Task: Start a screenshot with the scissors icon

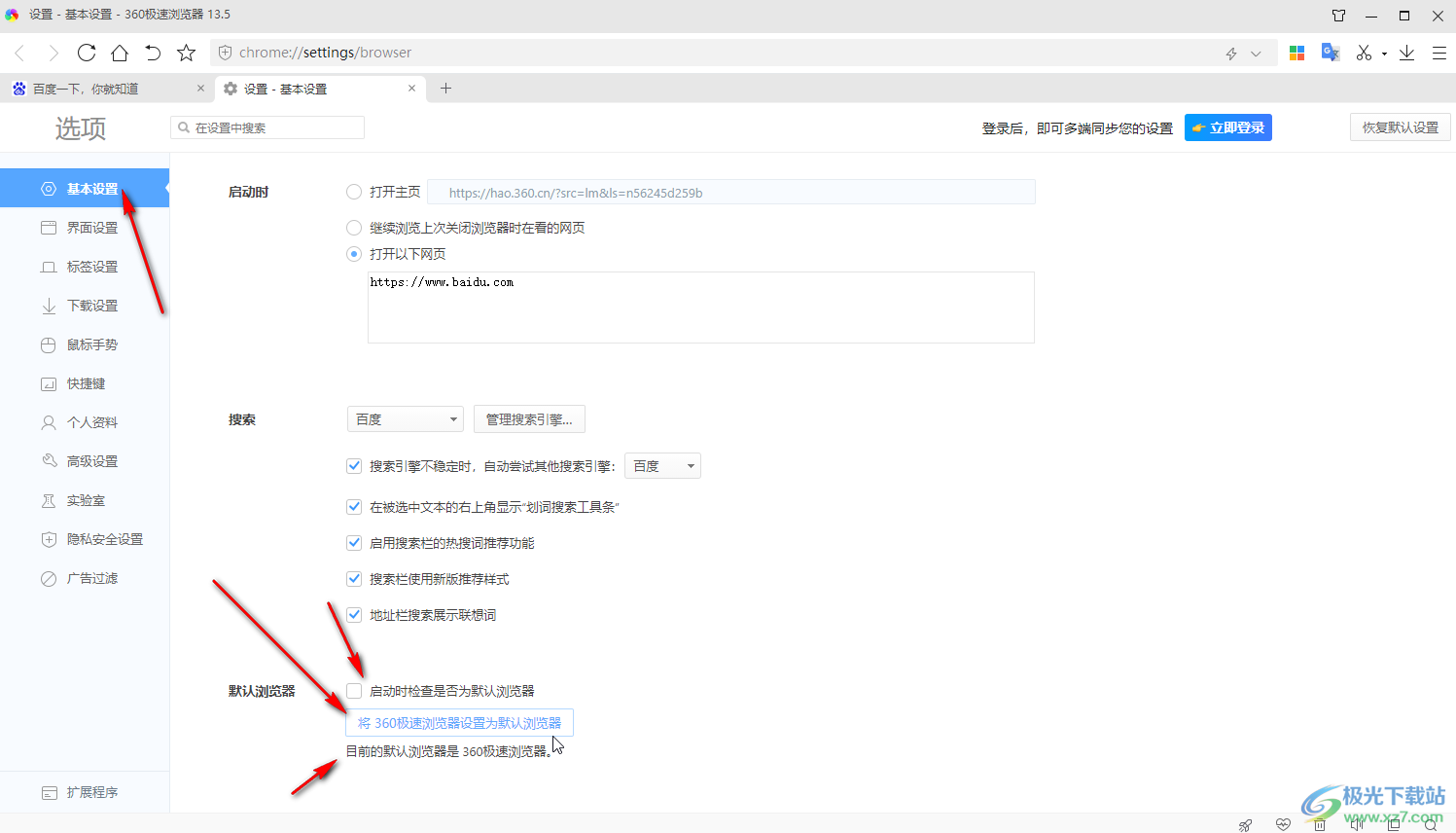Action: coord(1365,53)
